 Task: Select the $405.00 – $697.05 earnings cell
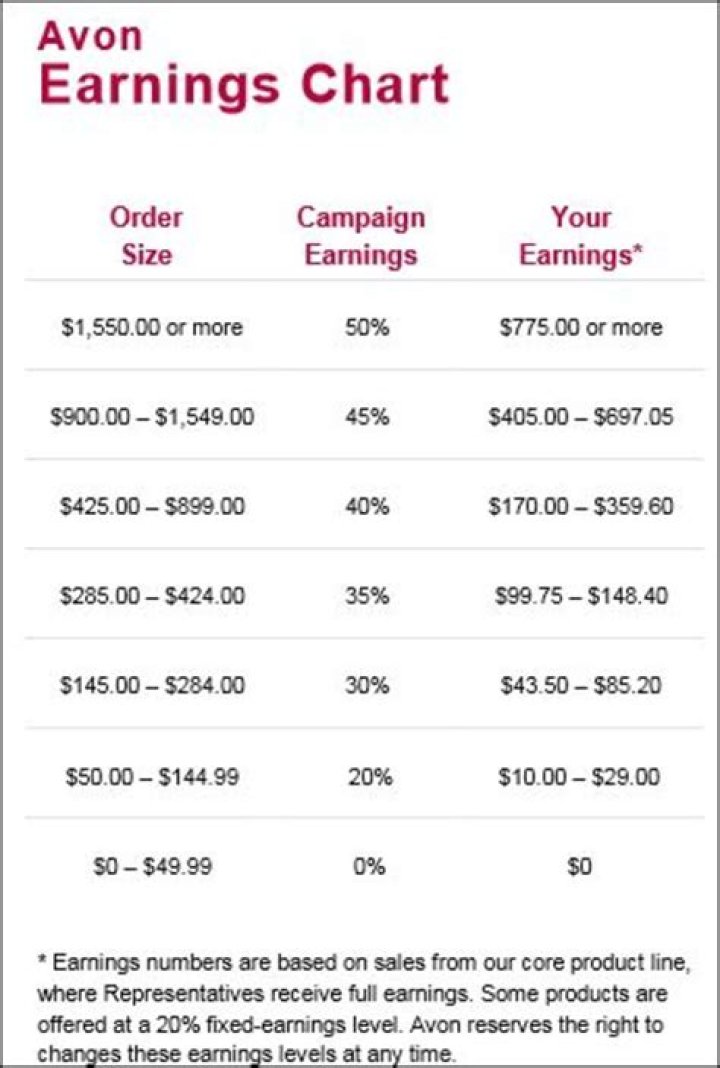pyautogui.click(x=581, y=416)
